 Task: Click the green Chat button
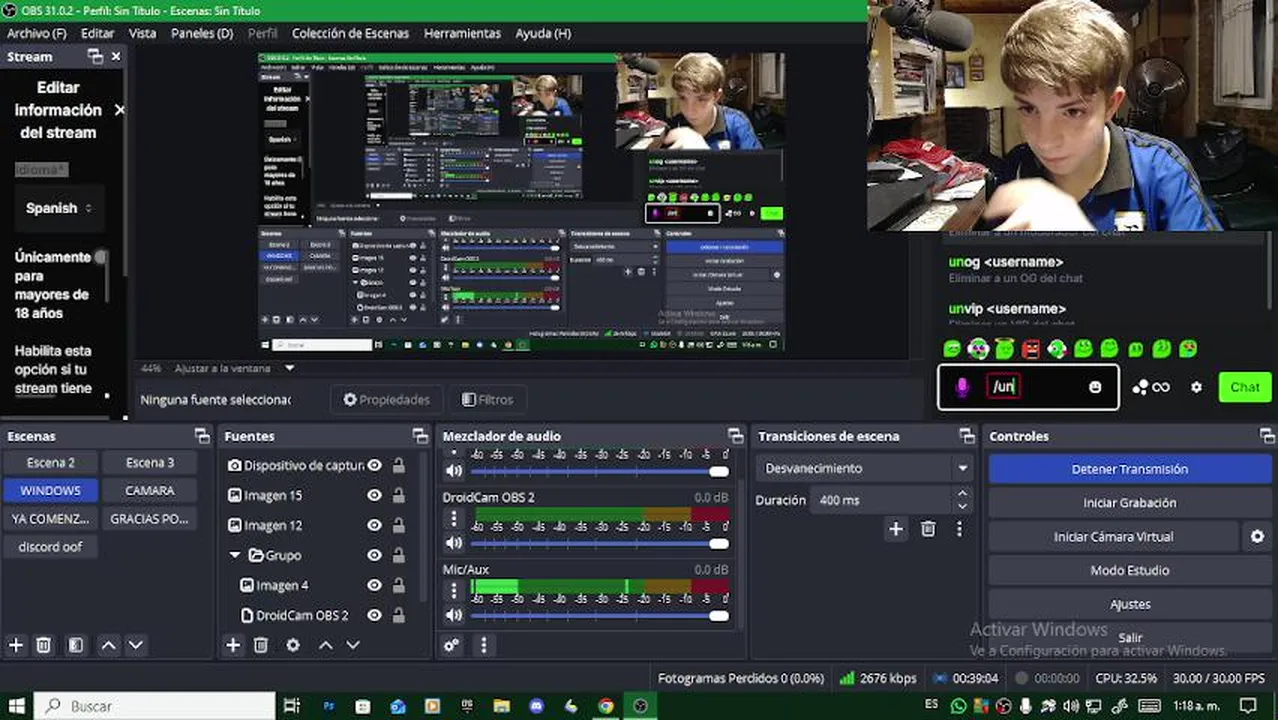point(1245,387)
